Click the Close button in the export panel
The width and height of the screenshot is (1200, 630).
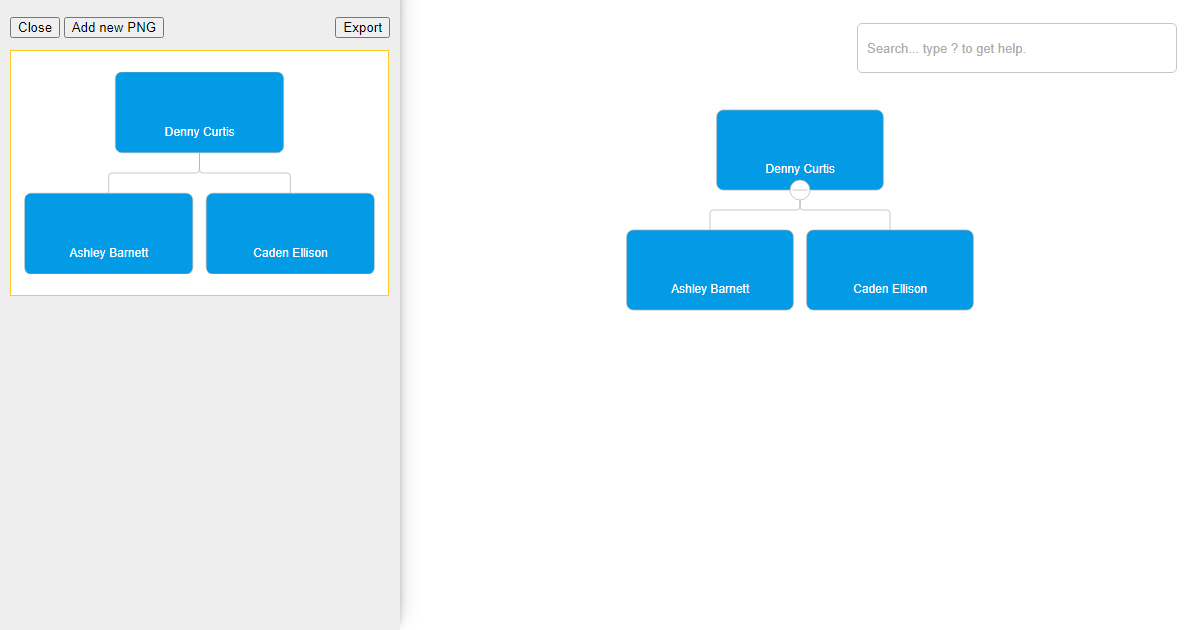[35, 27]
